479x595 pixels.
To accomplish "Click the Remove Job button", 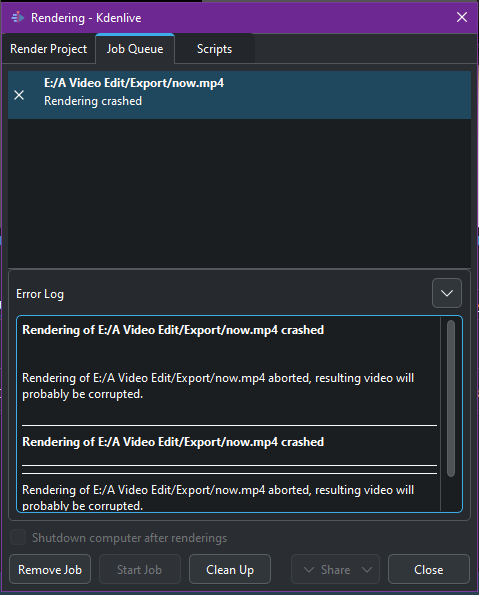I will click(50, 569).
